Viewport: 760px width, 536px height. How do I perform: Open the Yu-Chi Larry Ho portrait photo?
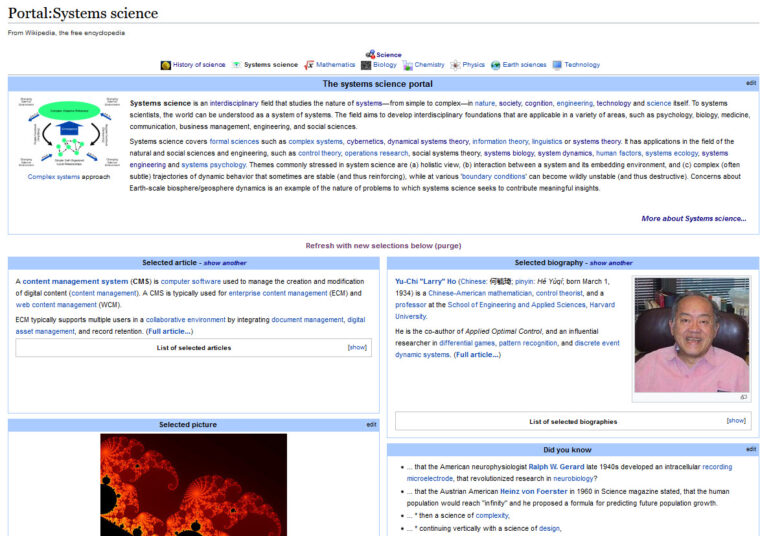(692, 334)
